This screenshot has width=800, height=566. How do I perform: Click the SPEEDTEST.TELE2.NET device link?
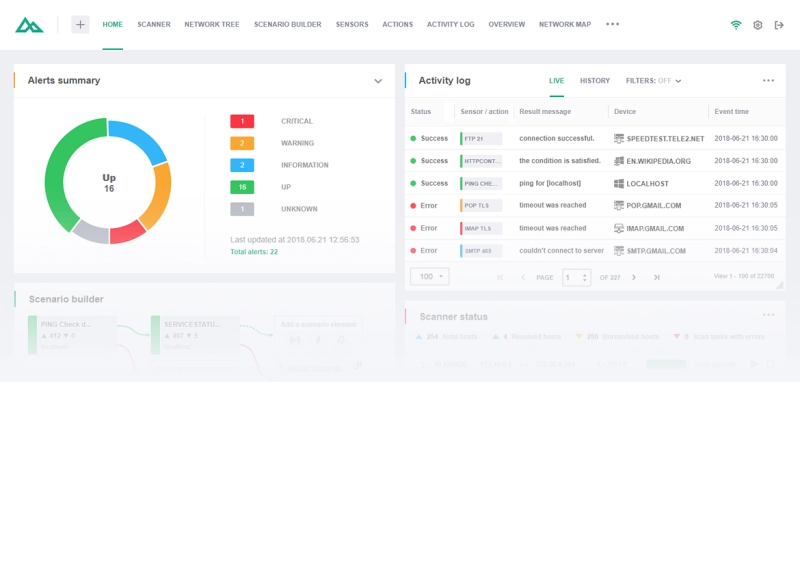[665, 139]
